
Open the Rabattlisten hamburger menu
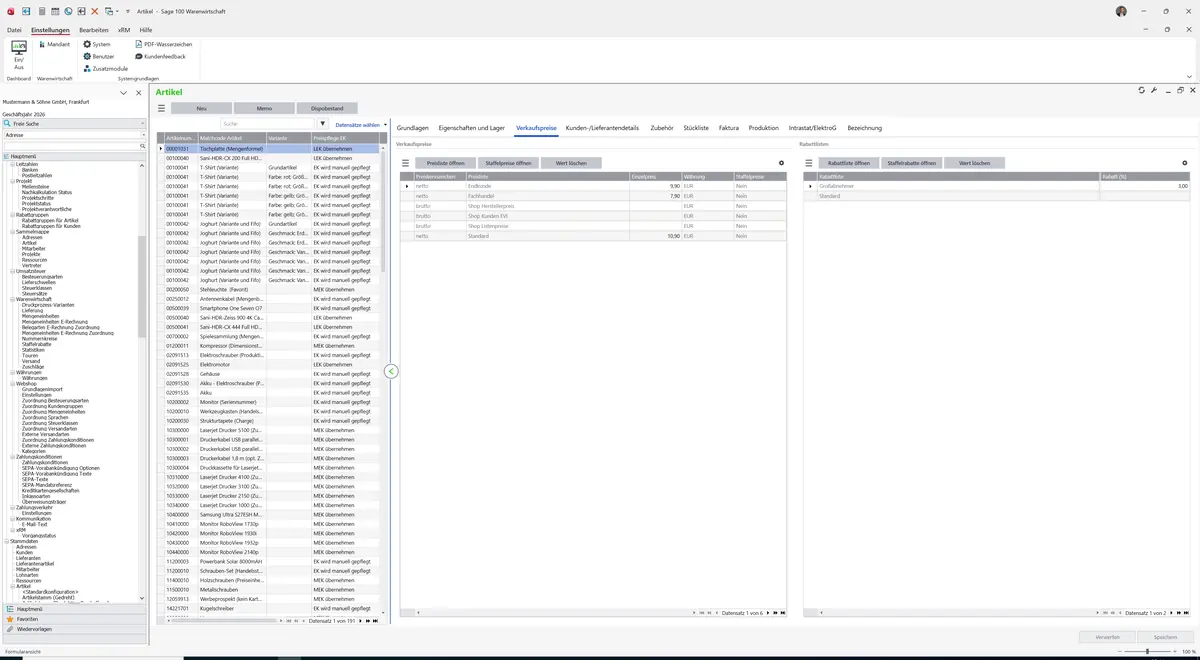[x=809, y=162]
